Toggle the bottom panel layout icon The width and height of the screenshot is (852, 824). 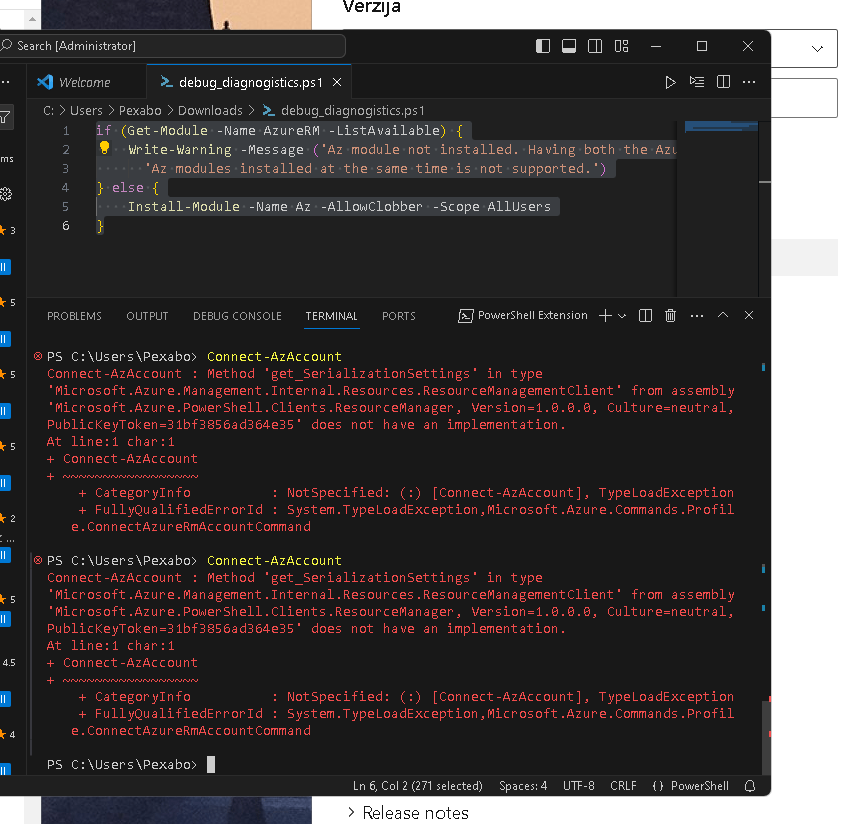pyautogui.click(x=569, y=46)
